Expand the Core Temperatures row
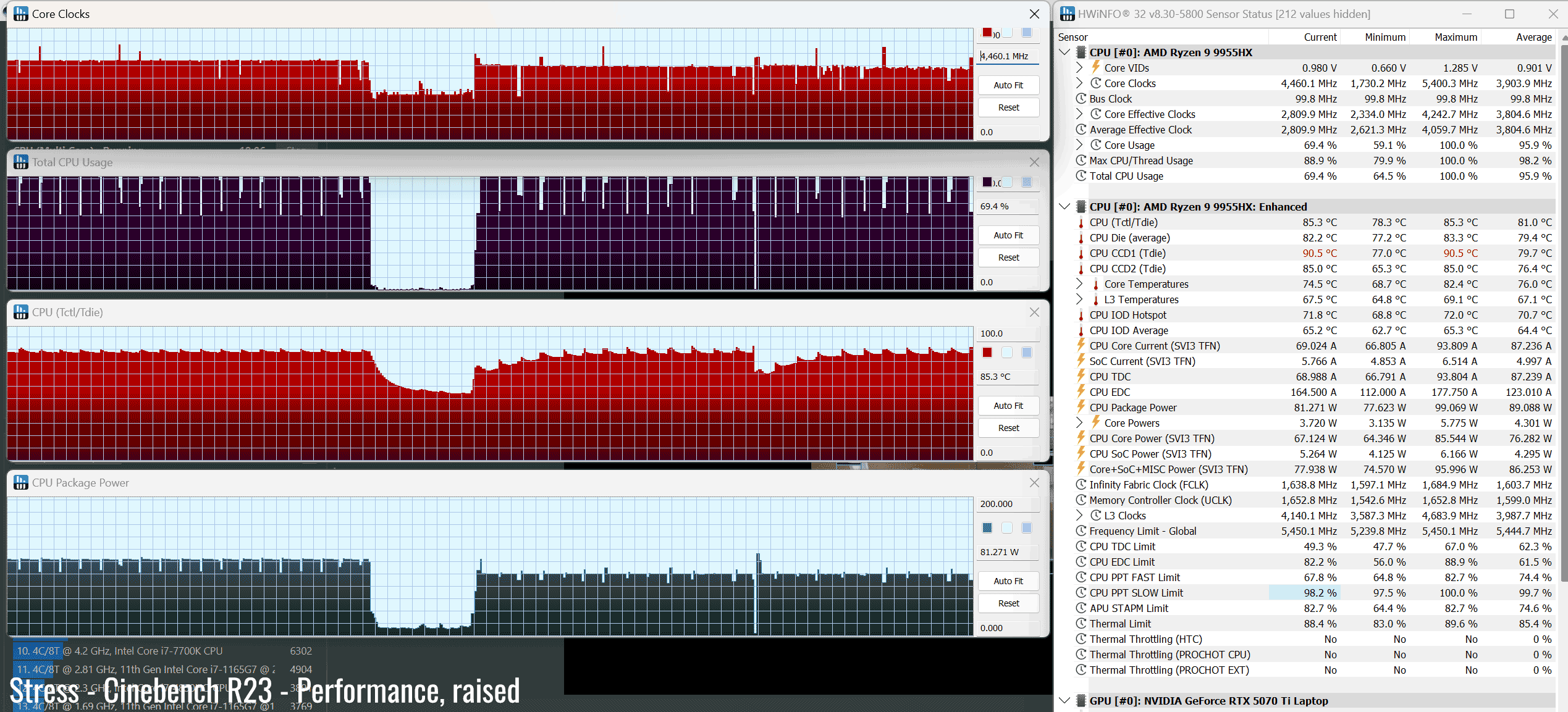Screen dimensions: 1568x712 pyautogui.click(x=1079, y=283)
